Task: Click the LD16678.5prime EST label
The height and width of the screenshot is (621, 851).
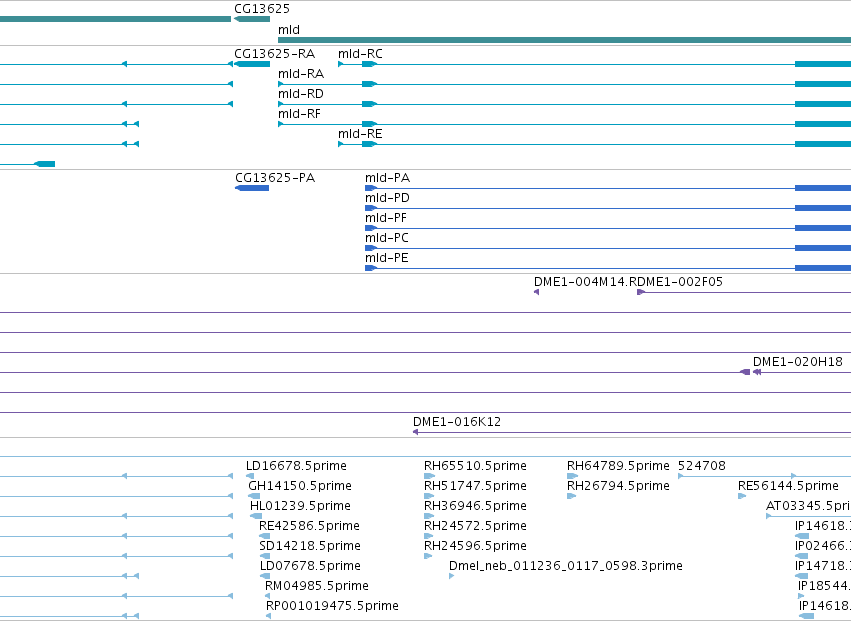Action: point(296,466)
